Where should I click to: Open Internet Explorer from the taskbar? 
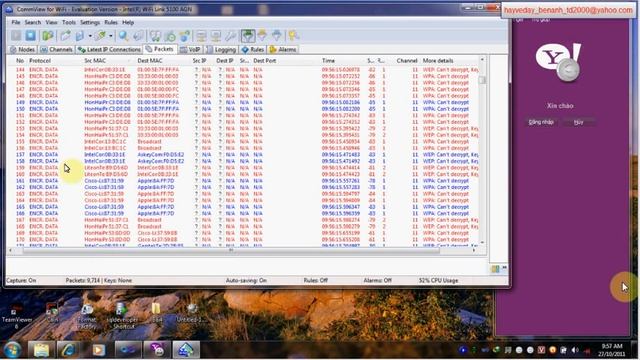[69, 350]
